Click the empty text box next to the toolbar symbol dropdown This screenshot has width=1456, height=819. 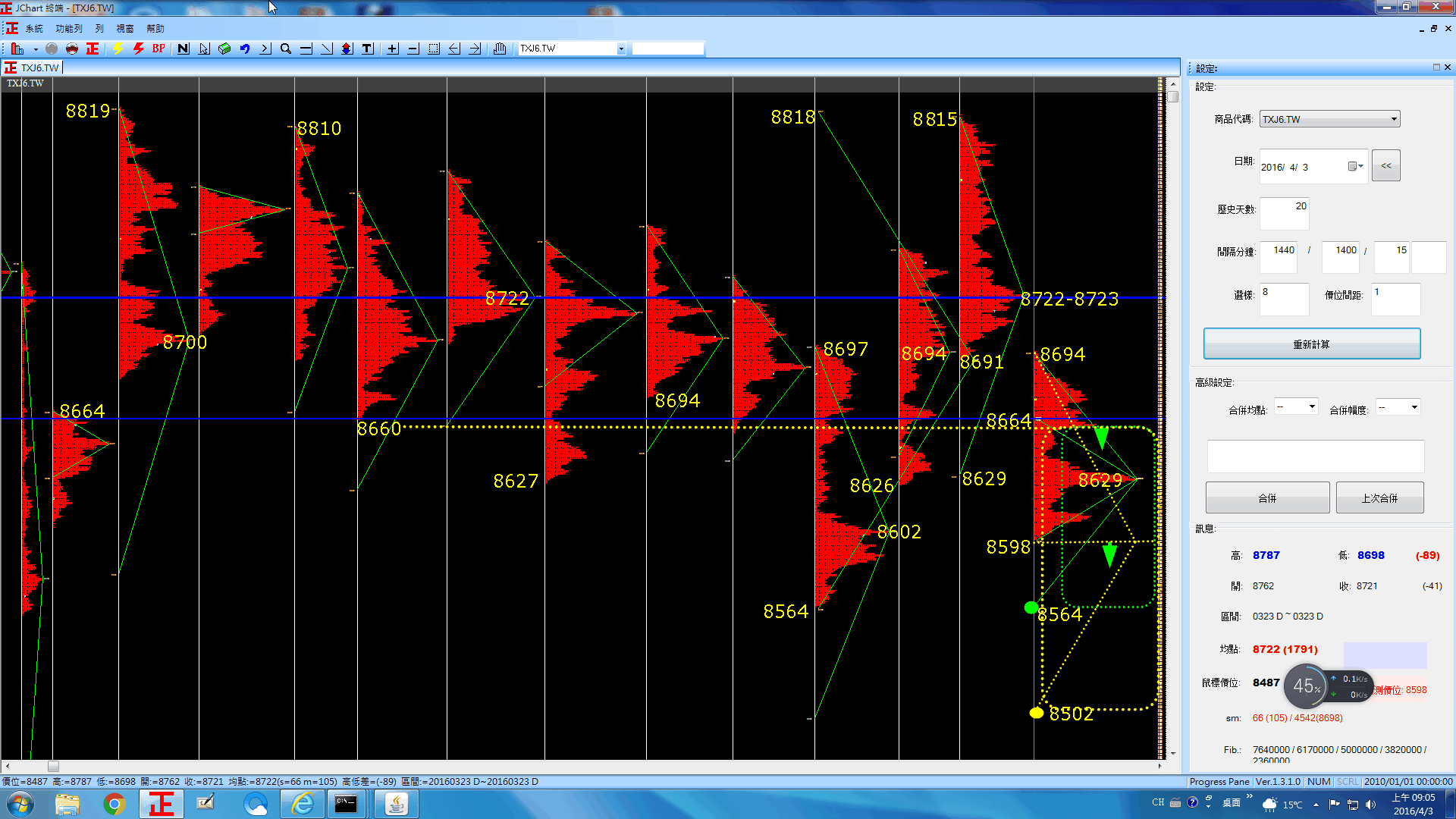(668, 49)
